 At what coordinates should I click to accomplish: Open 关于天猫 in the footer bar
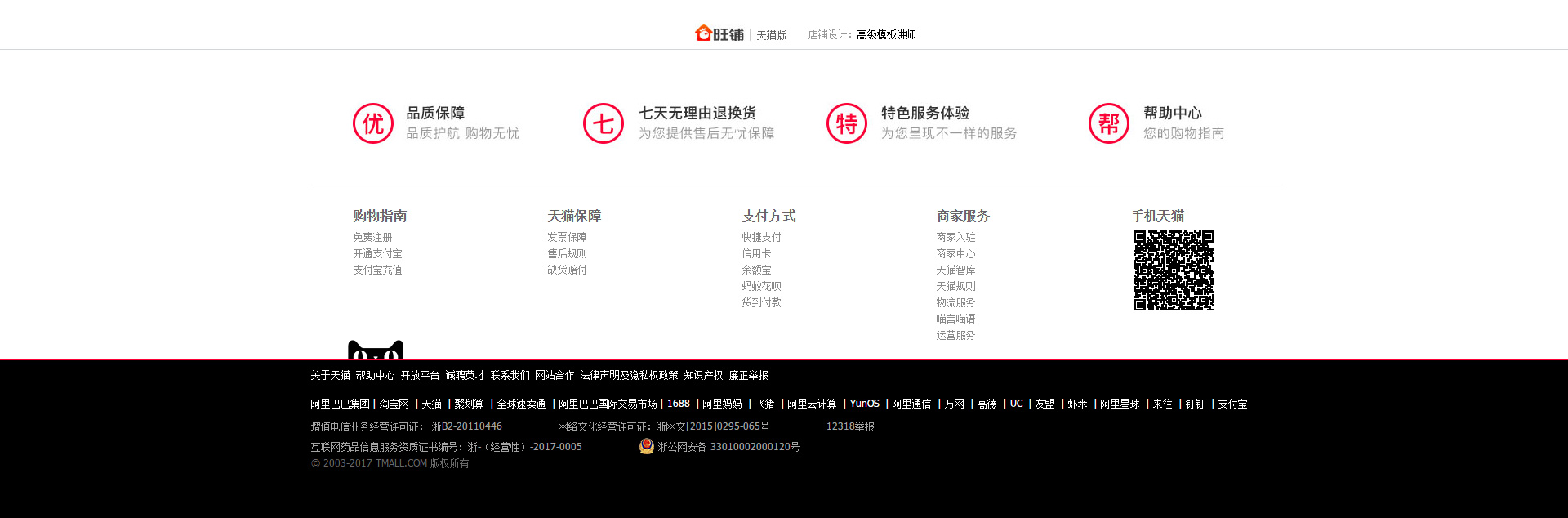tap(330, 375)
